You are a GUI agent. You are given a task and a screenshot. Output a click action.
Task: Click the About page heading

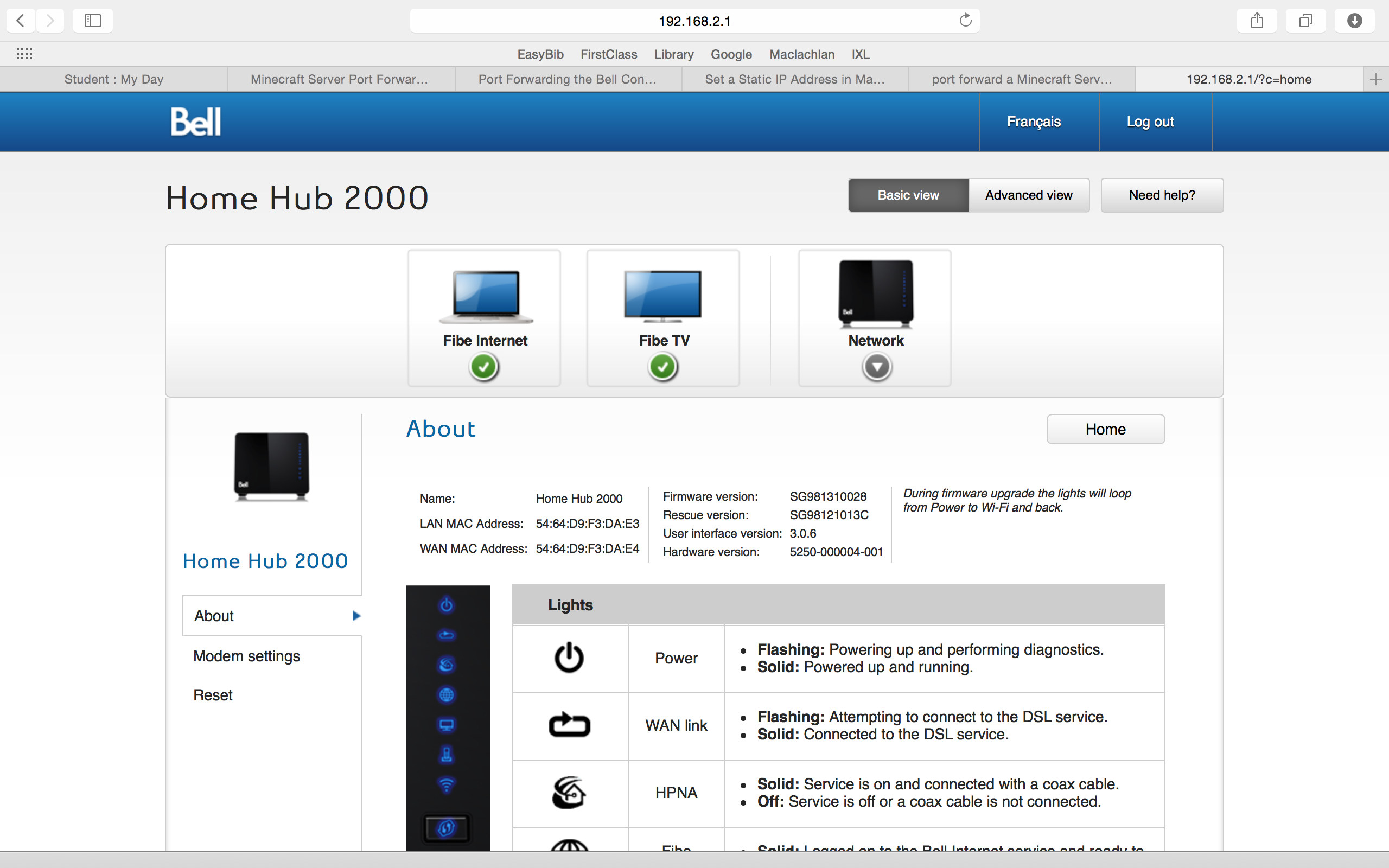(441, 429)
